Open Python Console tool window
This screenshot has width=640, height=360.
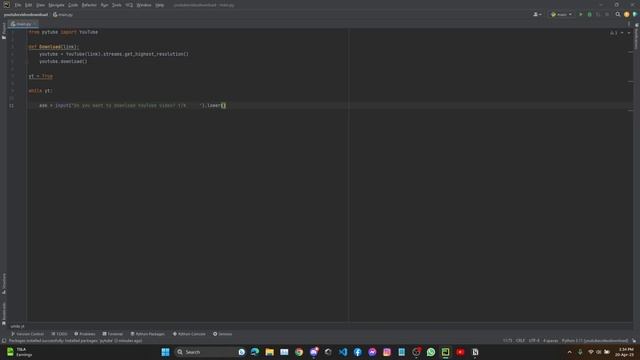[189, 334]
